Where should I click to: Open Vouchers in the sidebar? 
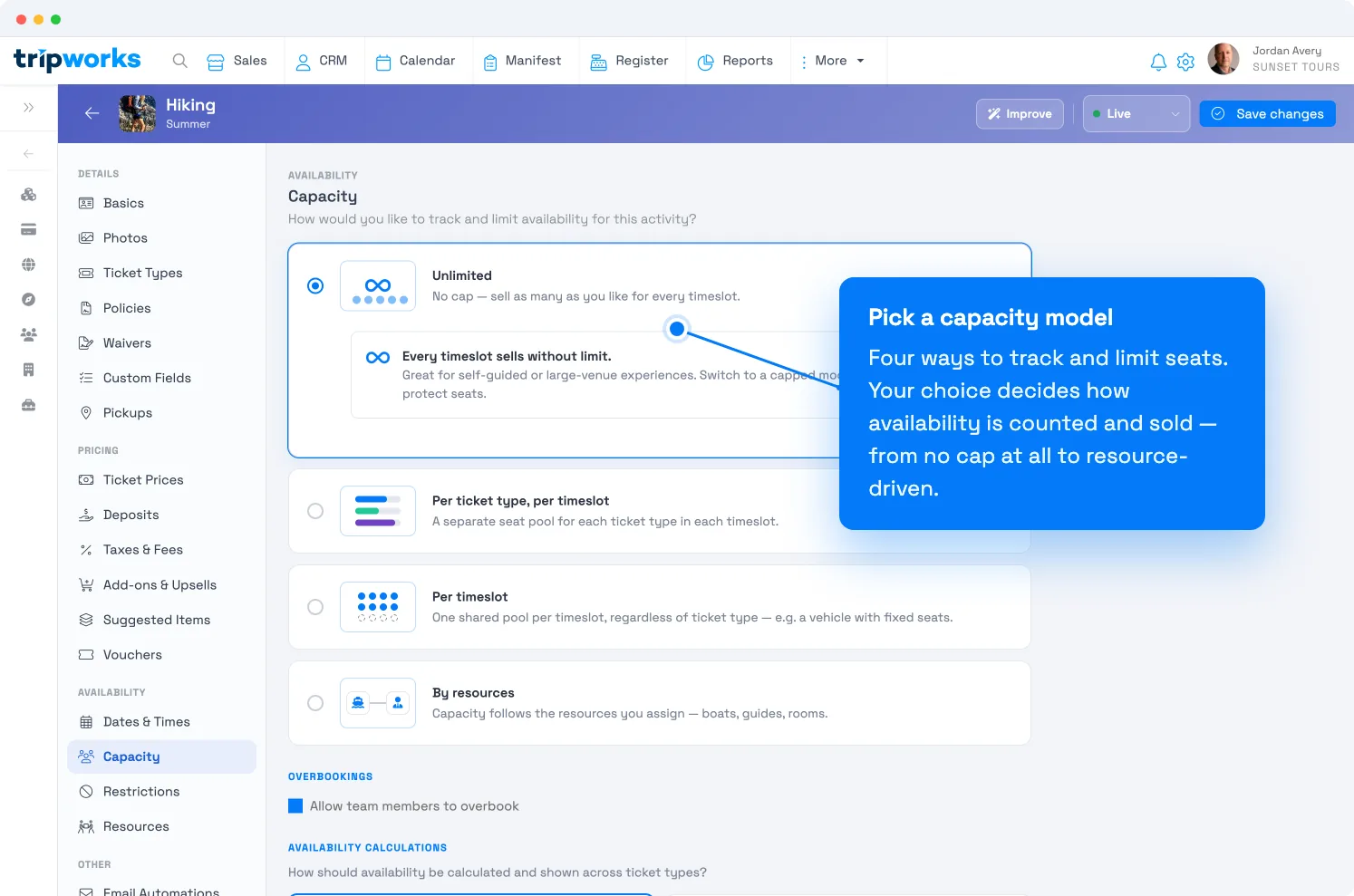point(161,655)
